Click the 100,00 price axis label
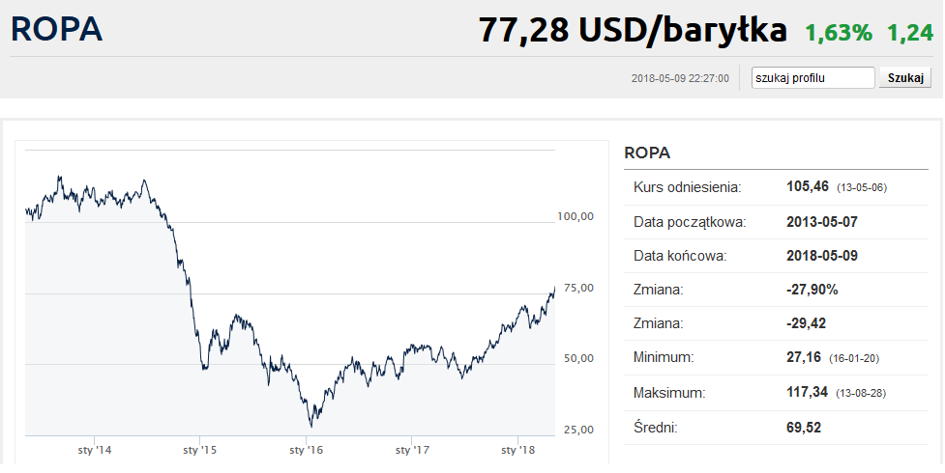This screenshot has height=473, width=945. coord(575,216)
